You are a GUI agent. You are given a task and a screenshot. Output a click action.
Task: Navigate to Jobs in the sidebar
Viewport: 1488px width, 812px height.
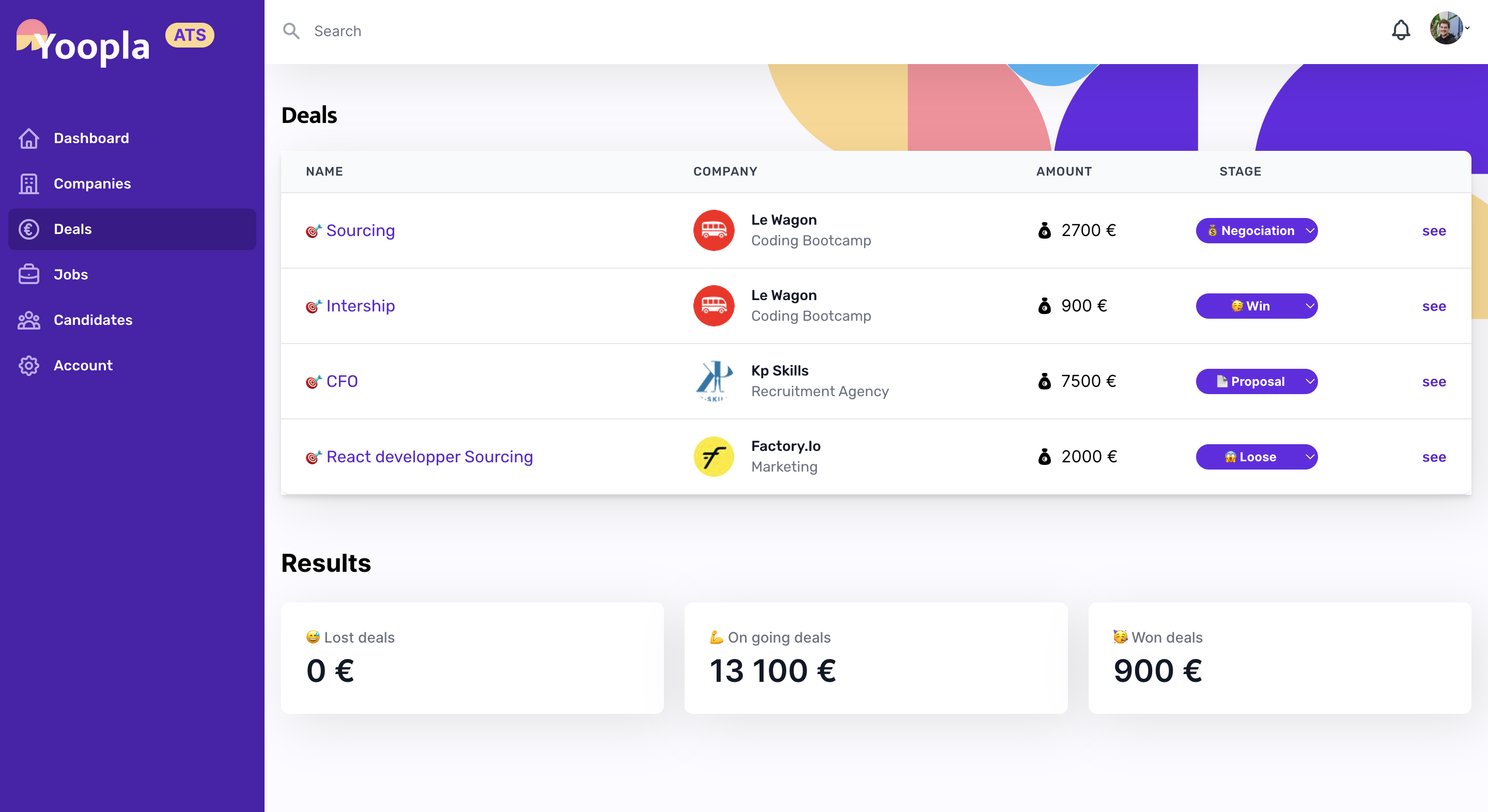[x=70, y=274]
